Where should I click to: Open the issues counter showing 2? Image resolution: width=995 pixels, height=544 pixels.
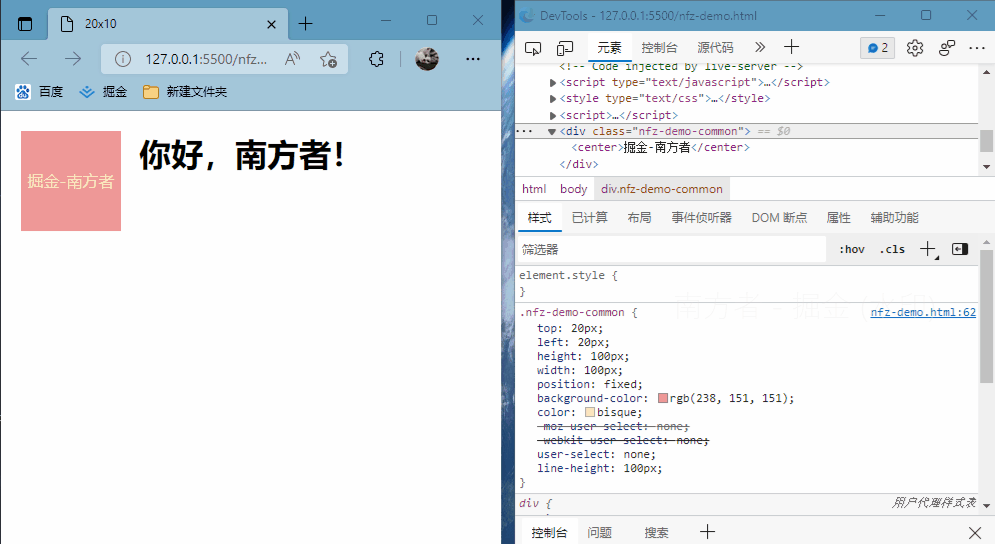pos(878,48)
